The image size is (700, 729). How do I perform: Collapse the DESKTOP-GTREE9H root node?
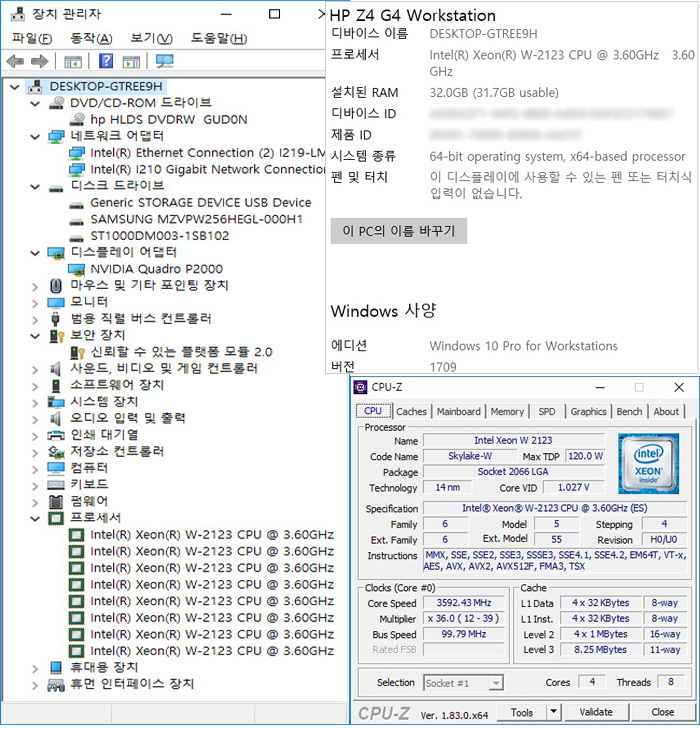[15, 87]
